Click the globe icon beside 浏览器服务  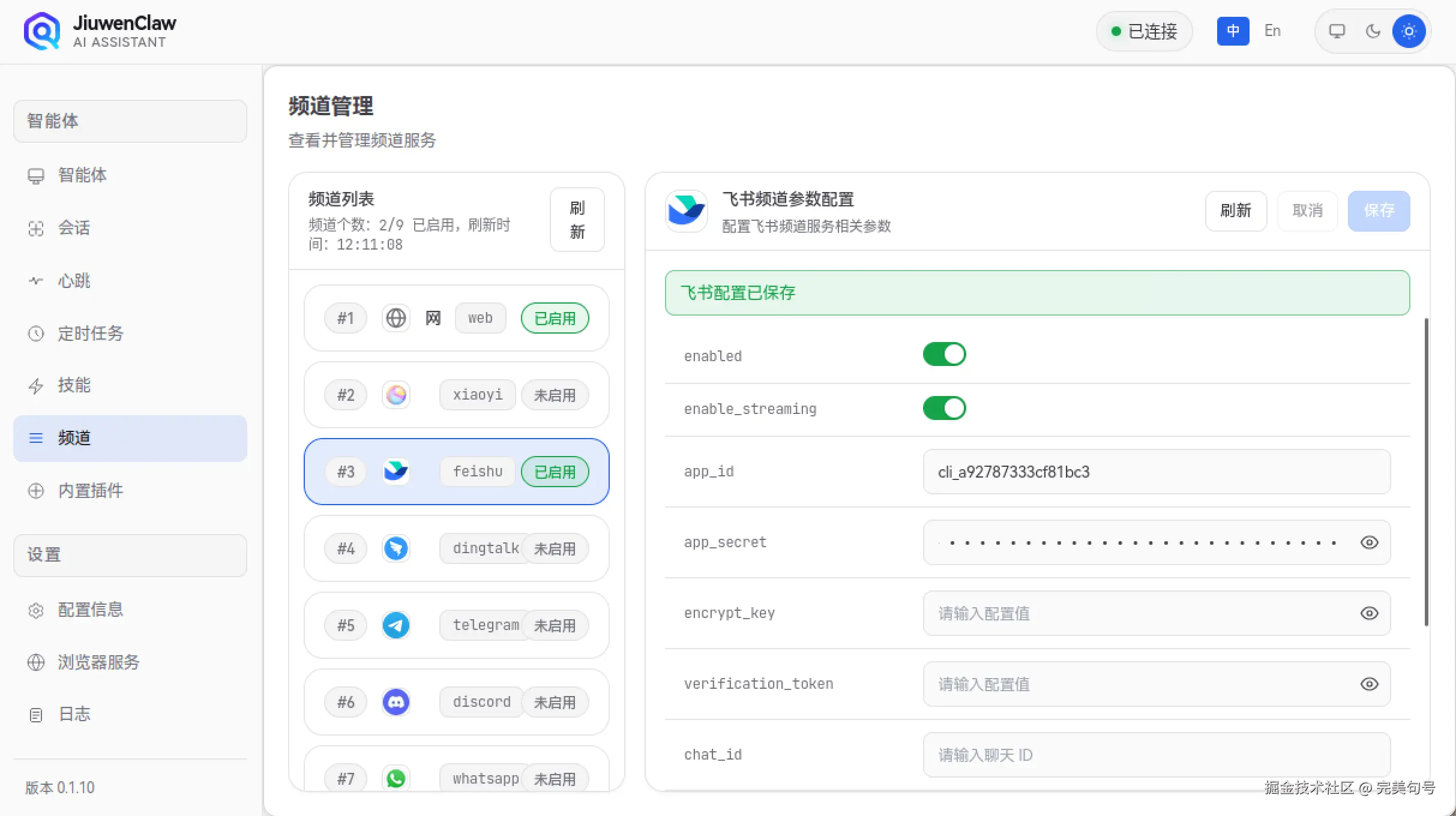pyautogui.click(x=36, y=662)
